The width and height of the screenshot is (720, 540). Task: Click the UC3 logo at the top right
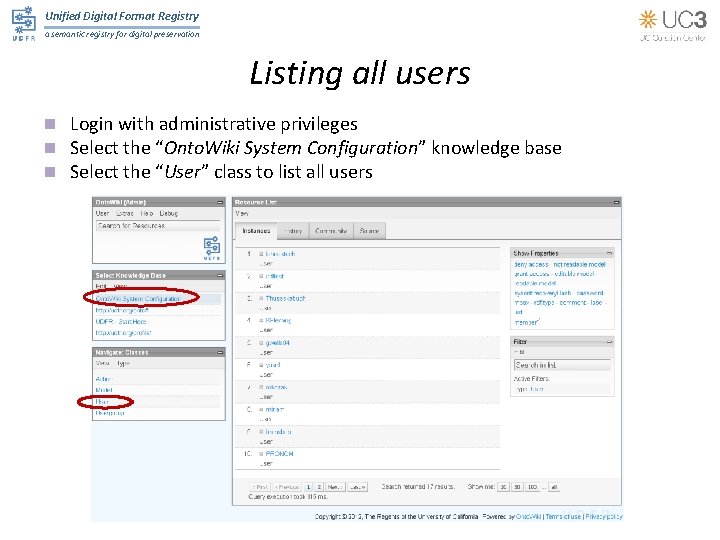pyautogui.click(x=673, y=25)
